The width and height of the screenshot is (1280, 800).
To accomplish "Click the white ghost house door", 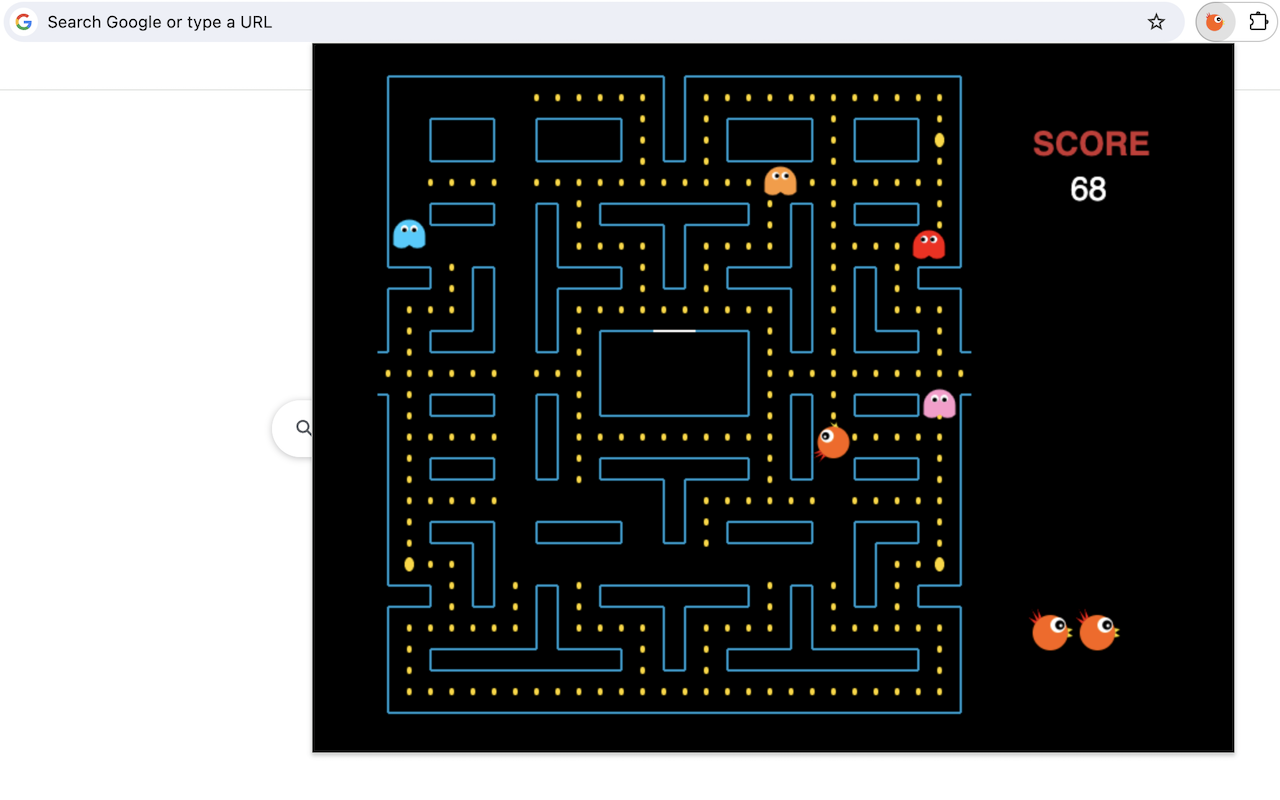I will point(674,330).
